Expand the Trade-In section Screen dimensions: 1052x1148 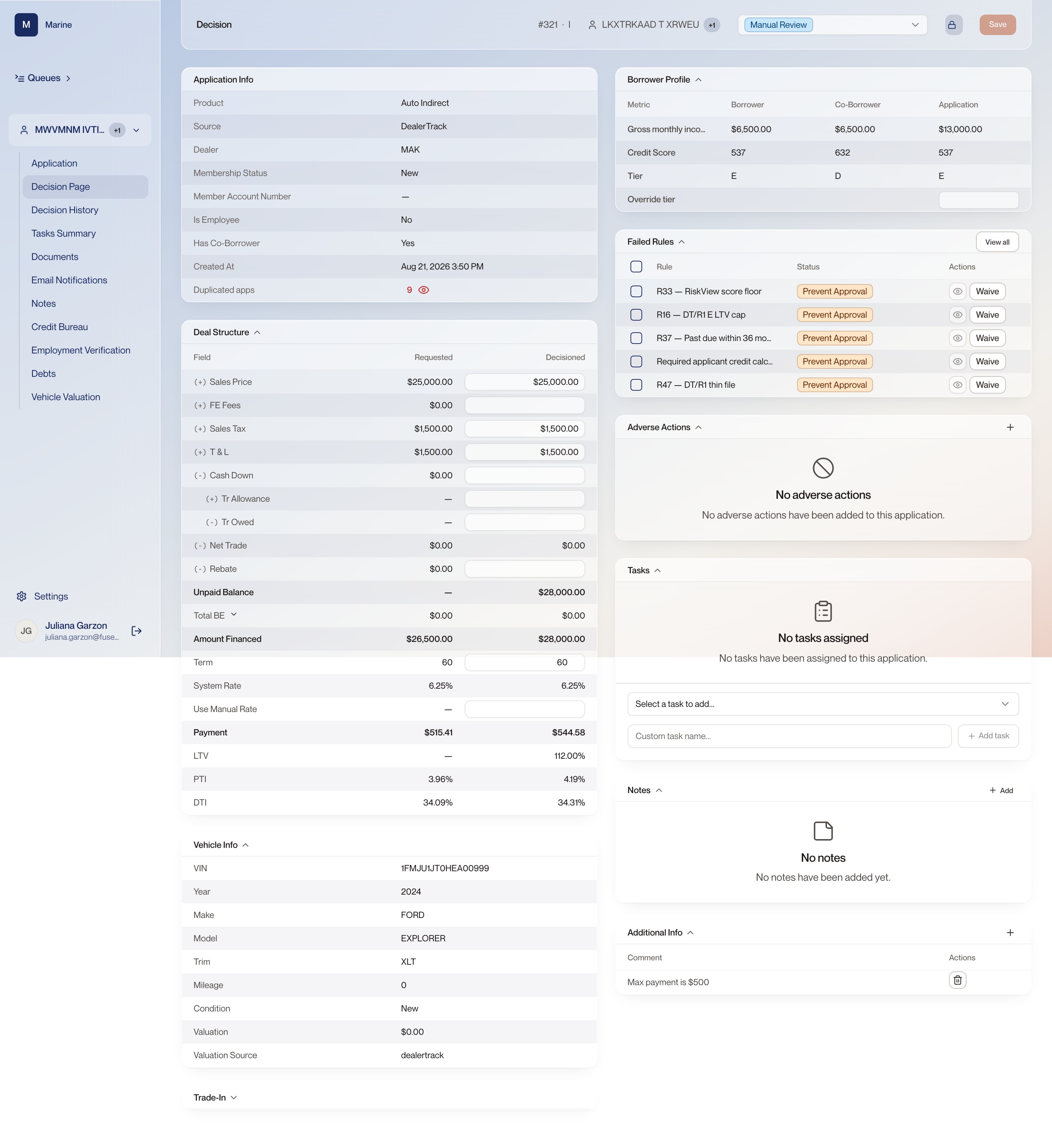[x=215, y=1097]
